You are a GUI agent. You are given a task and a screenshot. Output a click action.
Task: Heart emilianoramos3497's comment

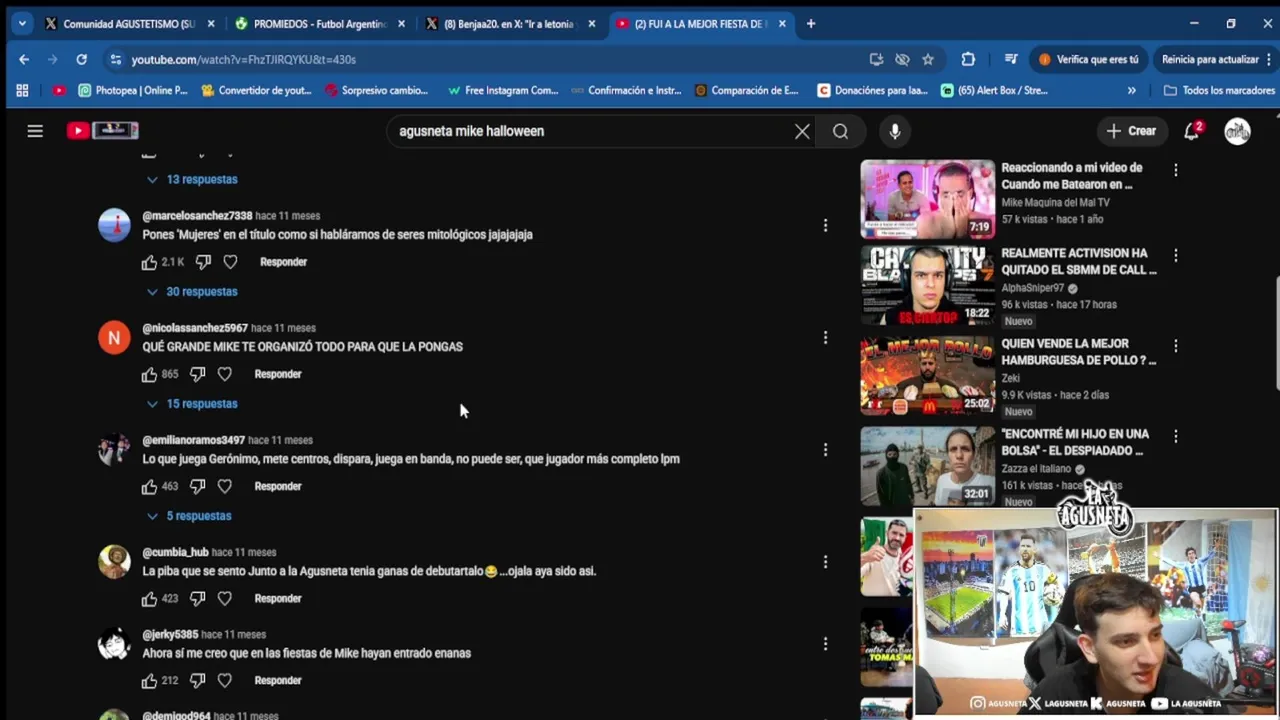(224, 486)
